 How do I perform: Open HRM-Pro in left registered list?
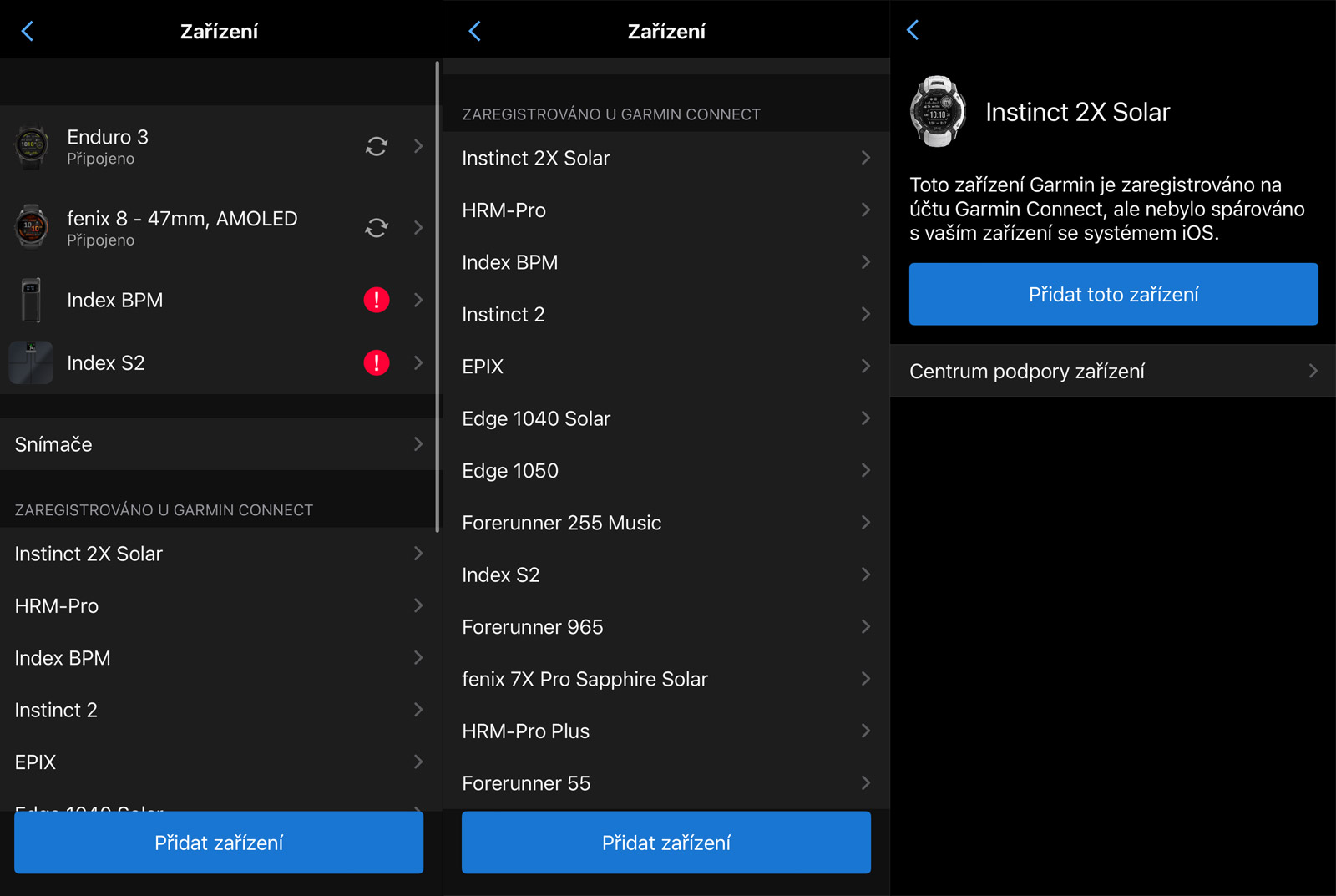[218, 605]
